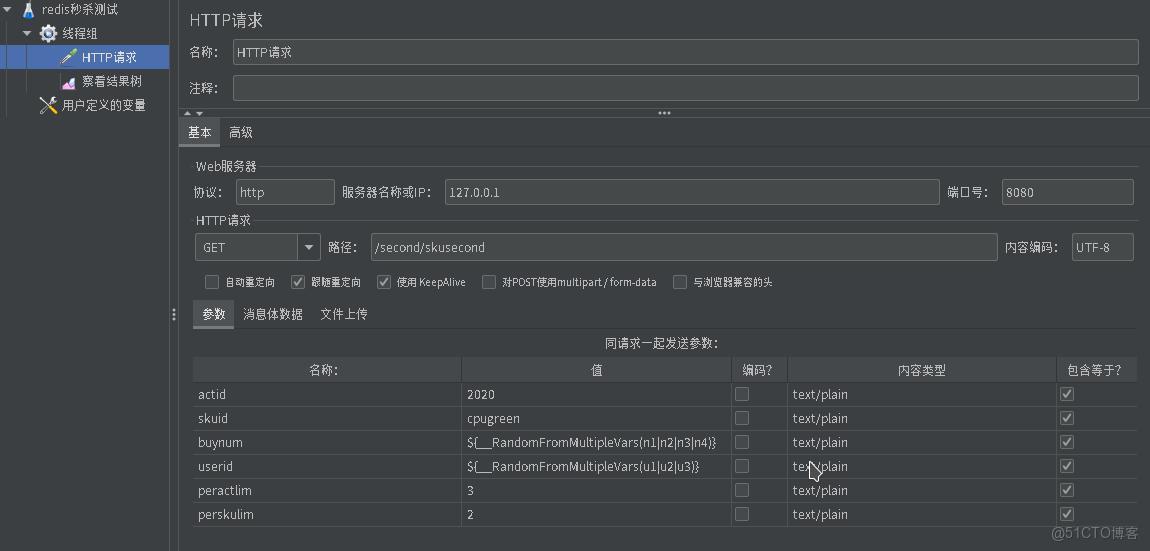
Task: Toggle the 编码 checkbox for userid
Action: pyautogui.click(x=742, y=466)
